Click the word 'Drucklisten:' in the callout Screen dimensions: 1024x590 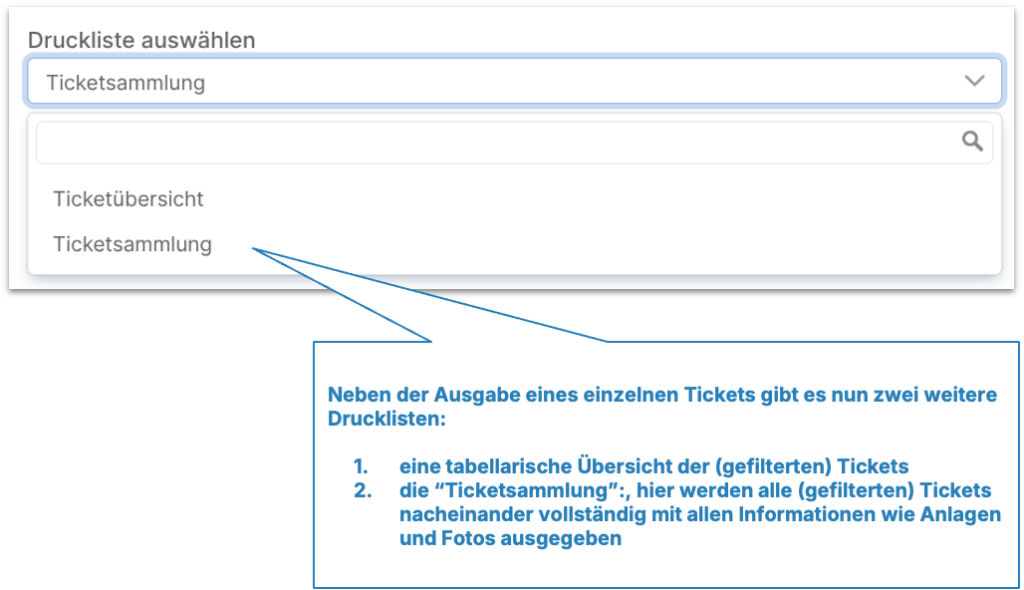pyautogui.click(x=386, y=418)
